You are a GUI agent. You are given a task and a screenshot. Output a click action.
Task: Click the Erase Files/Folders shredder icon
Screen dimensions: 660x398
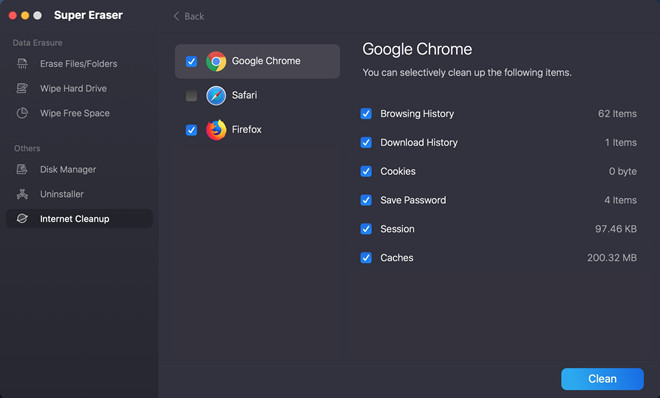[x=22, y=64]
